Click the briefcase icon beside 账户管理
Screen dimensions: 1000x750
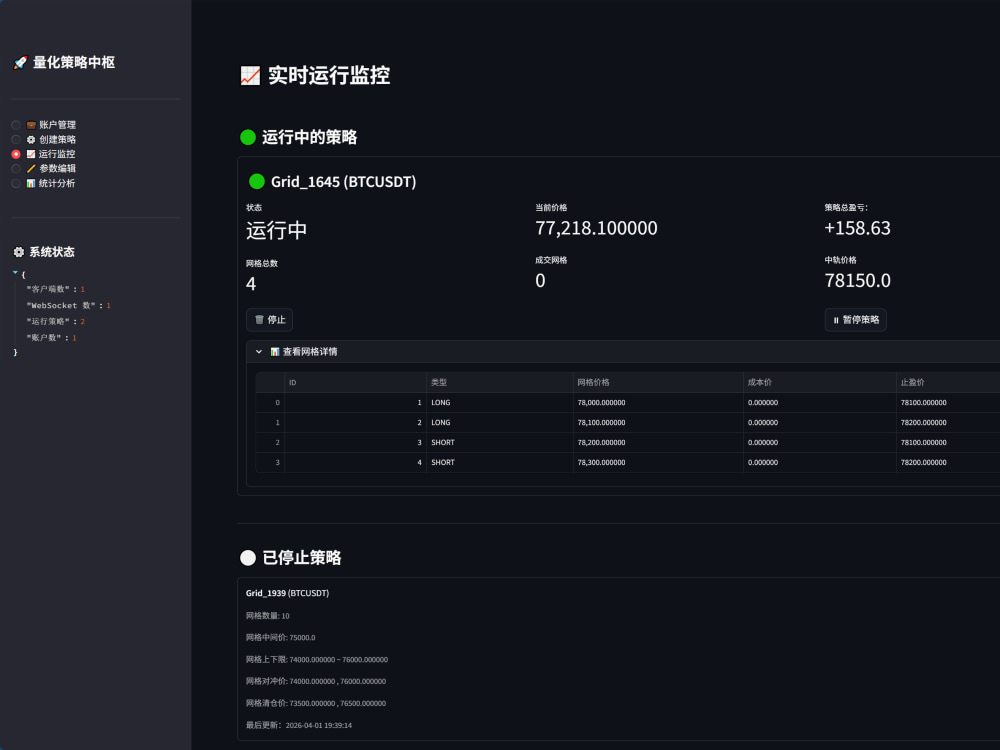pyautogui.click(x=31, y=125)
